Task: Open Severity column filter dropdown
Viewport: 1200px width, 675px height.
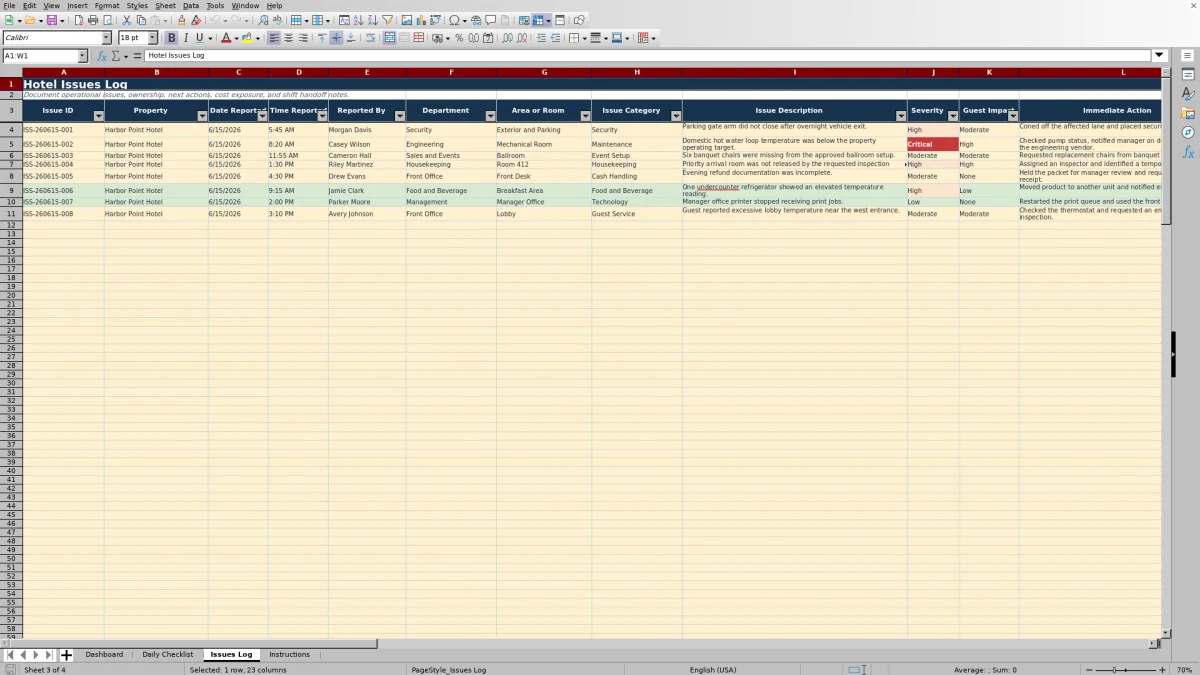Action: (953, 116)
